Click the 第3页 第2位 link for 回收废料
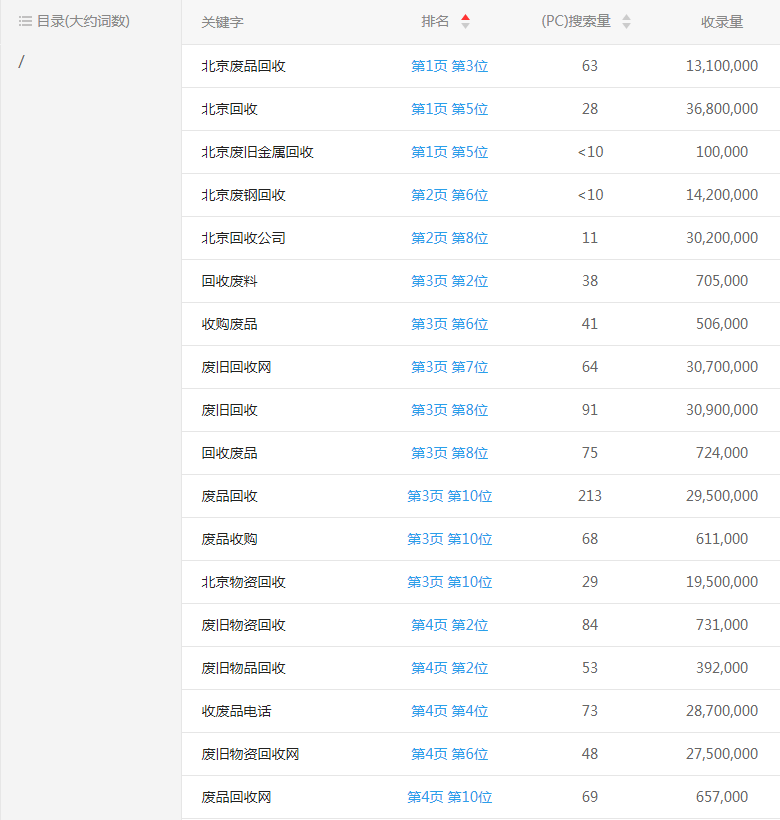This screenshot has height=820, width=780. coord(449,281)
